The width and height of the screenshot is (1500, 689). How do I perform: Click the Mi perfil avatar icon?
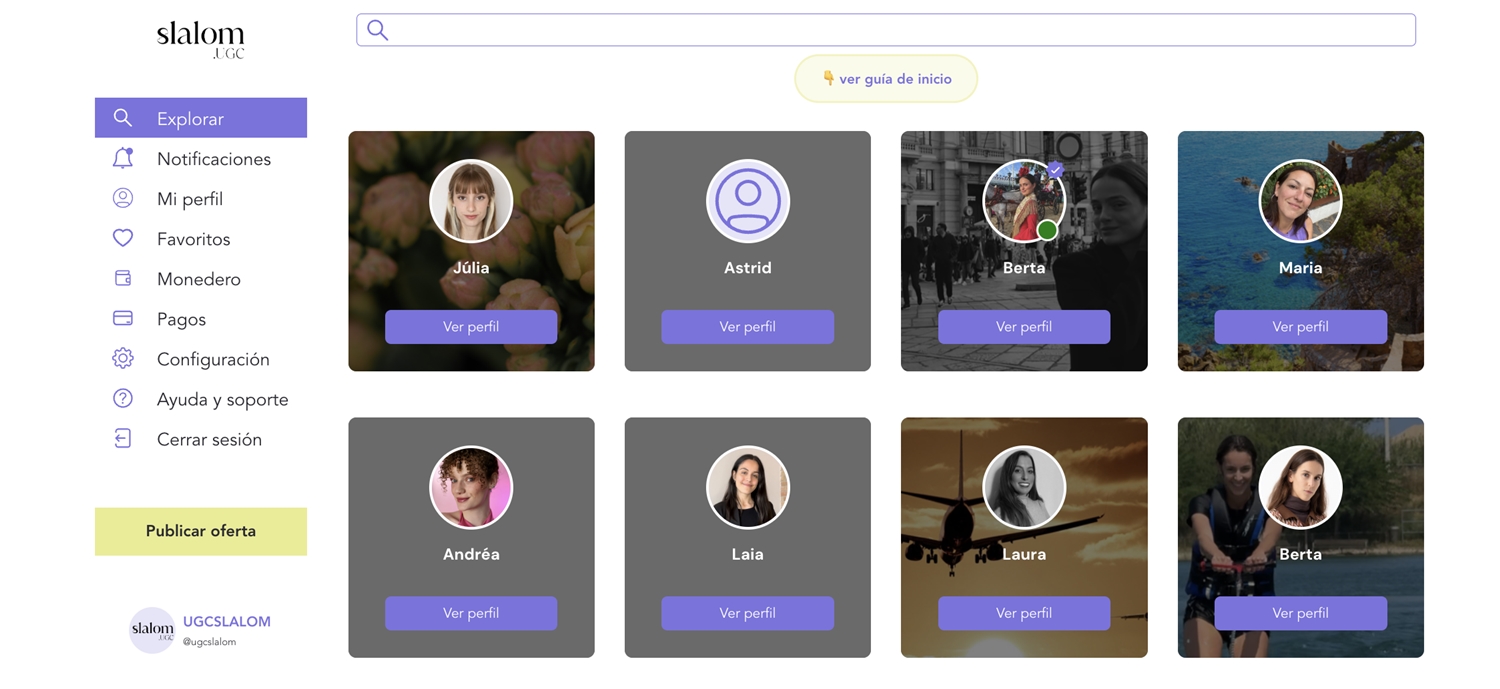coord(122,198)
